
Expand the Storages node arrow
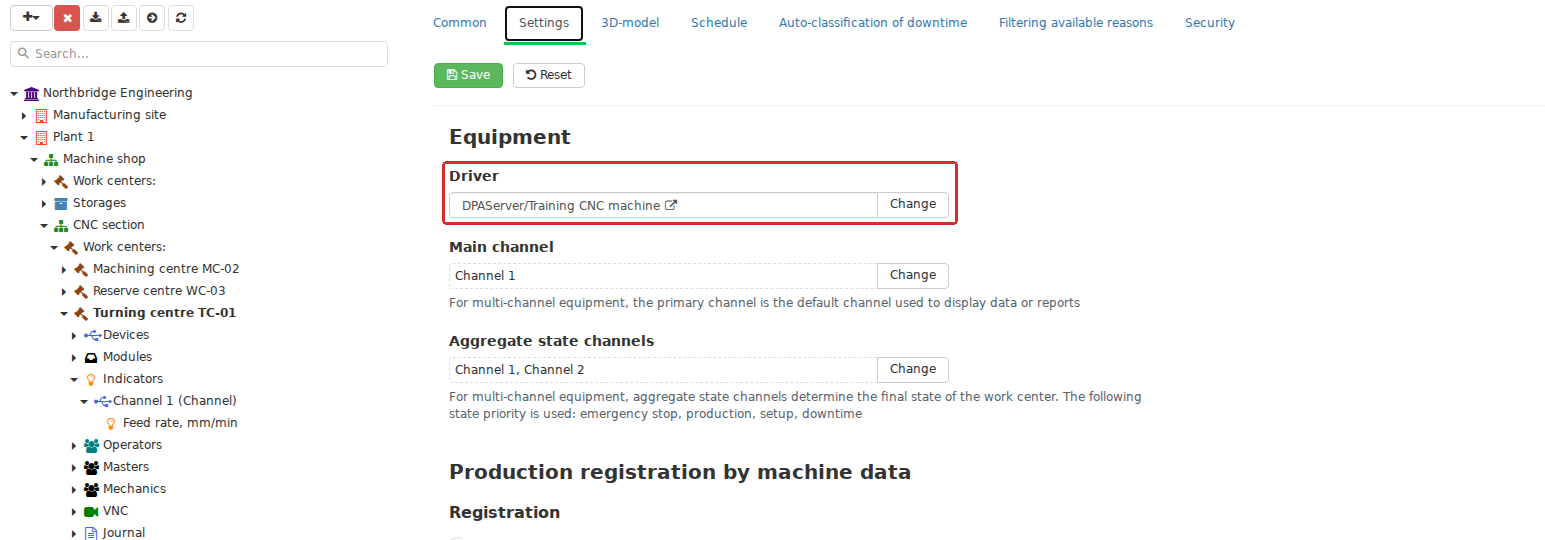click(x=44, y=203)
